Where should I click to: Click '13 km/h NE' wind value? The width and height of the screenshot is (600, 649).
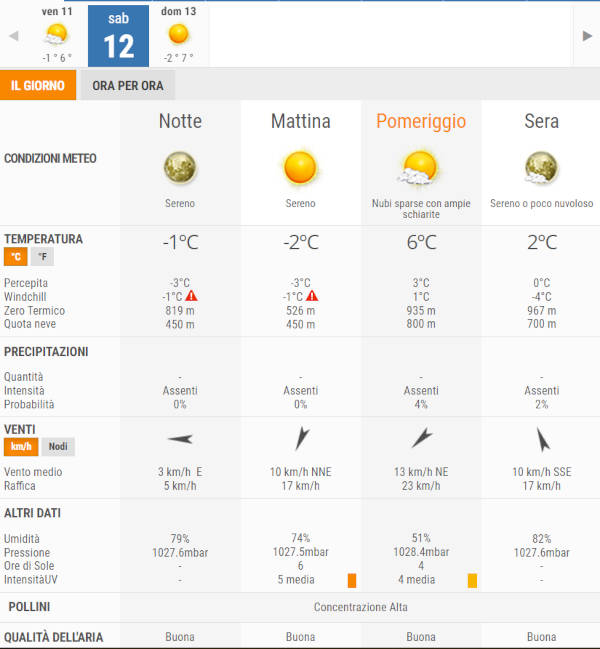[421, 472]
